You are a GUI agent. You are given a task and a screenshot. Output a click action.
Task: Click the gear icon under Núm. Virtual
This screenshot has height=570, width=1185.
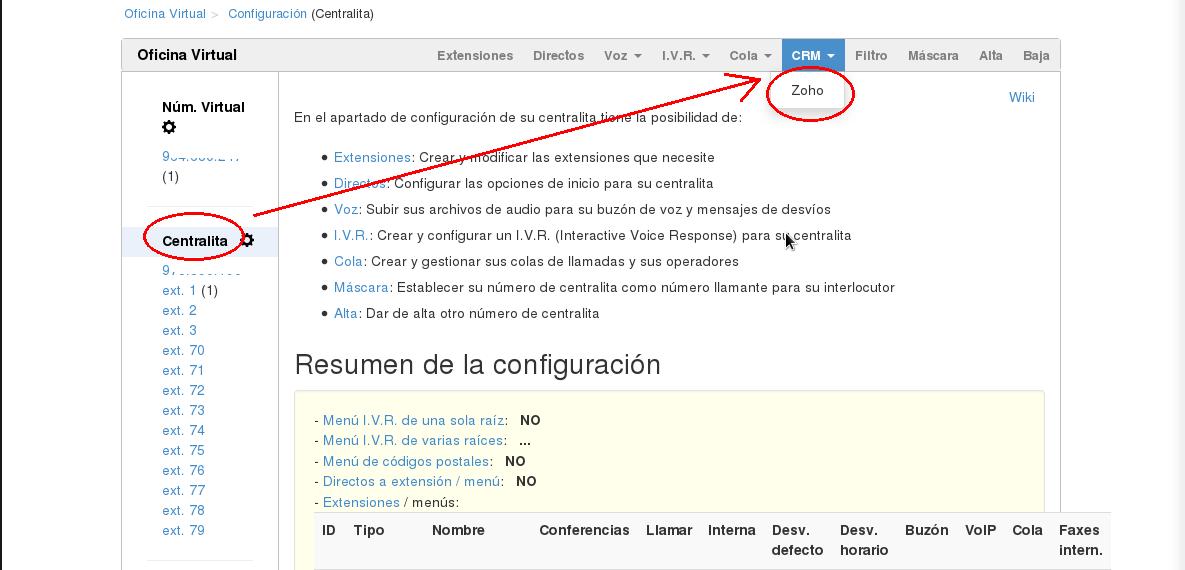click(169, 127)
